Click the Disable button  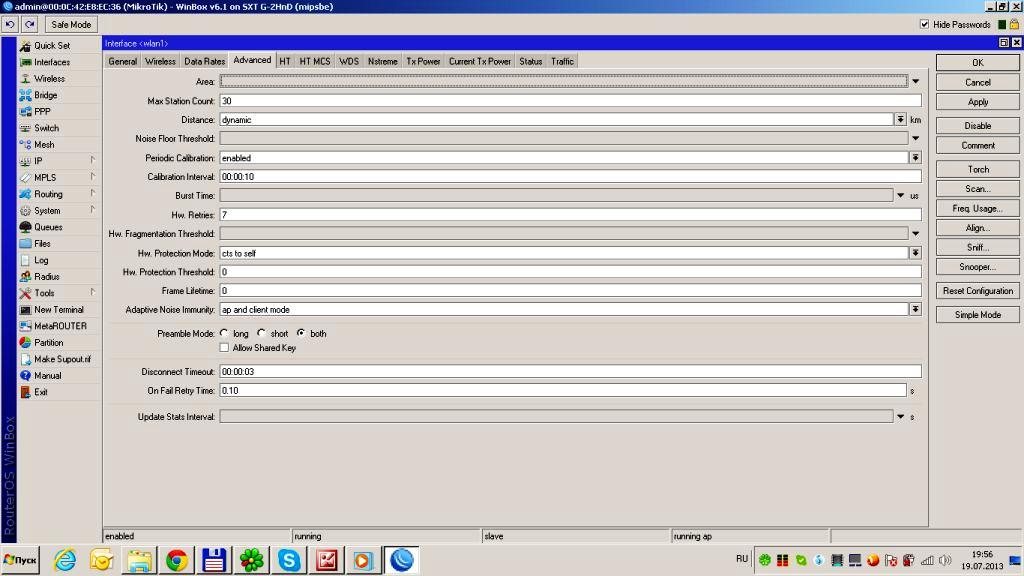[x=978, y=125]
